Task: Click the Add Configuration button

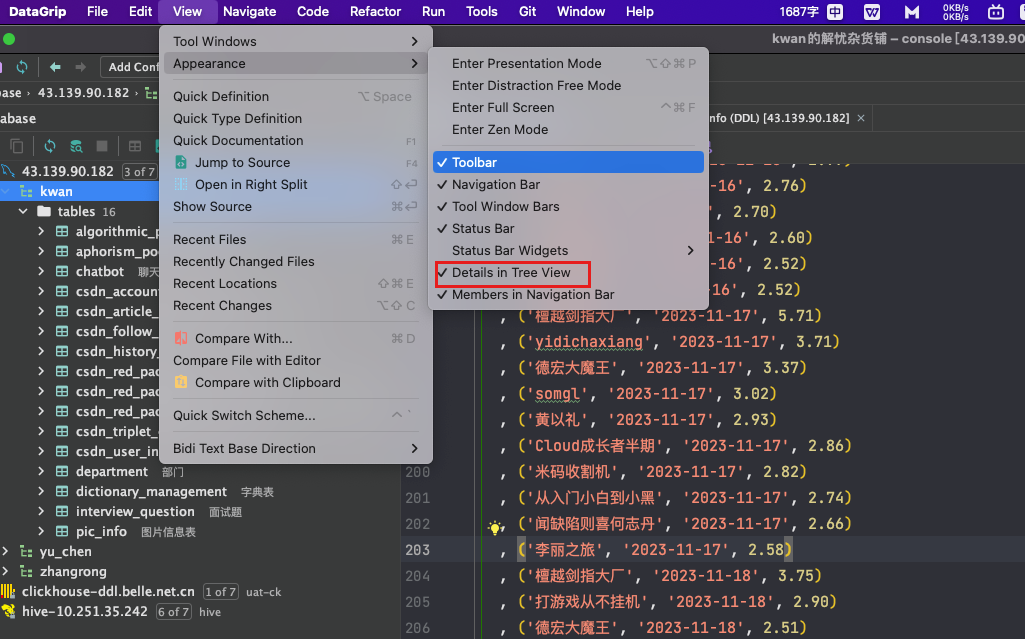Action: pyautogui.click(x=130, y=67)
